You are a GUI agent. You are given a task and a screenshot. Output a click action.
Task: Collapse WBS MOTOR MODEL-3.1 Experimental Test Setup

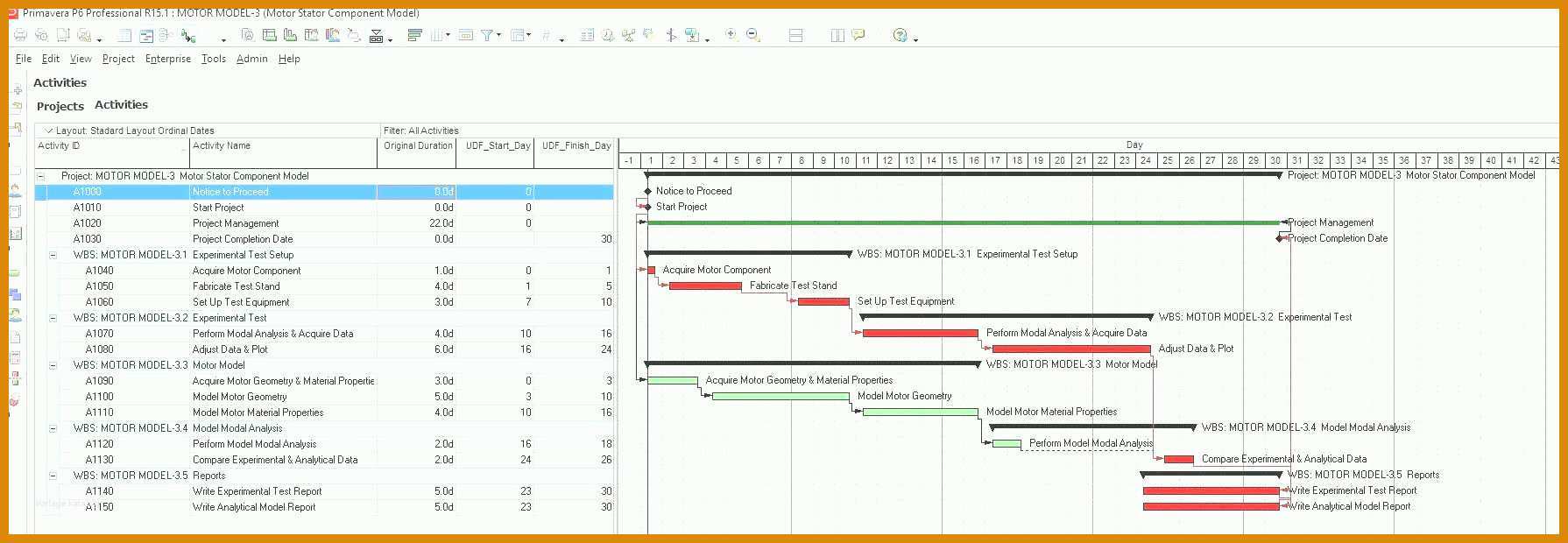coord(53,255)
